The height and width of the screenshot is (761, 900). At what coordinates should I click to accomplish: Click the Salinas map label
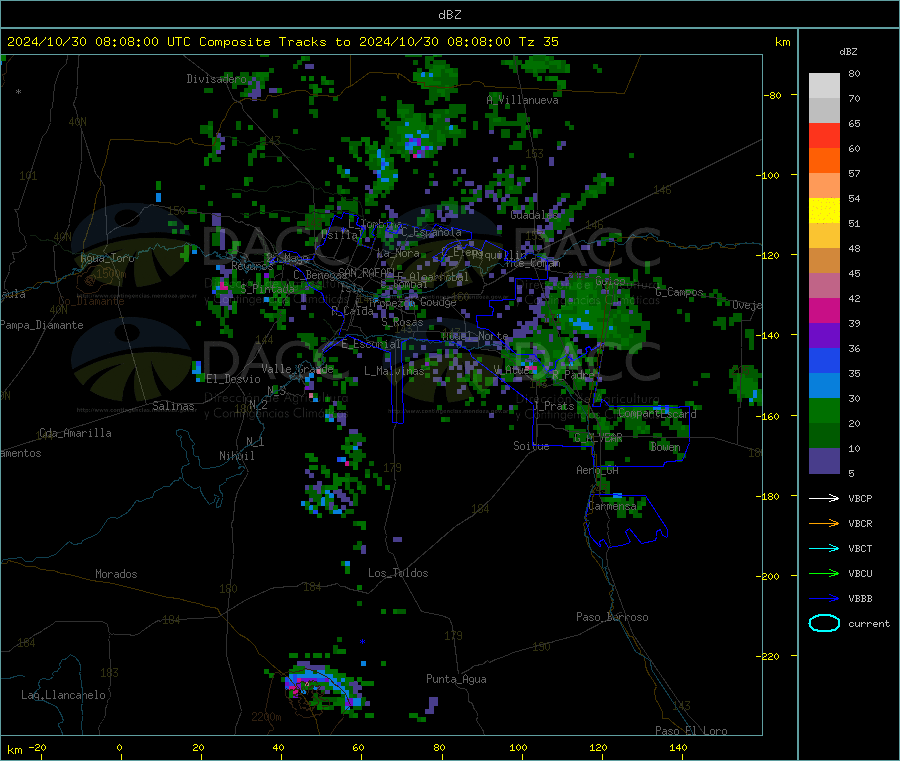[173, 406]
